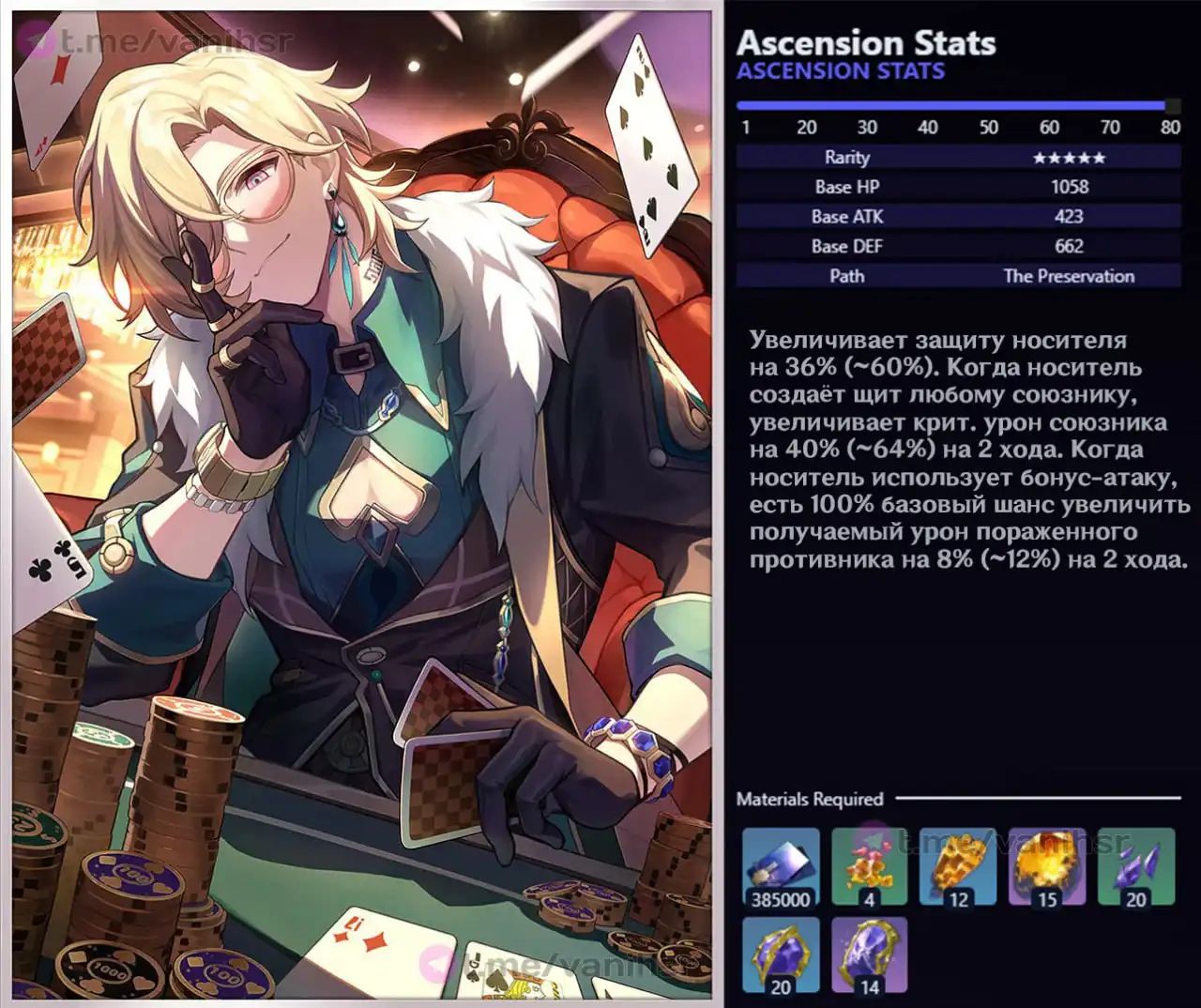Select level 1 on the ascension scale
The height and width of the screenshot is (1008, 1201).
(x=746, y=128)
